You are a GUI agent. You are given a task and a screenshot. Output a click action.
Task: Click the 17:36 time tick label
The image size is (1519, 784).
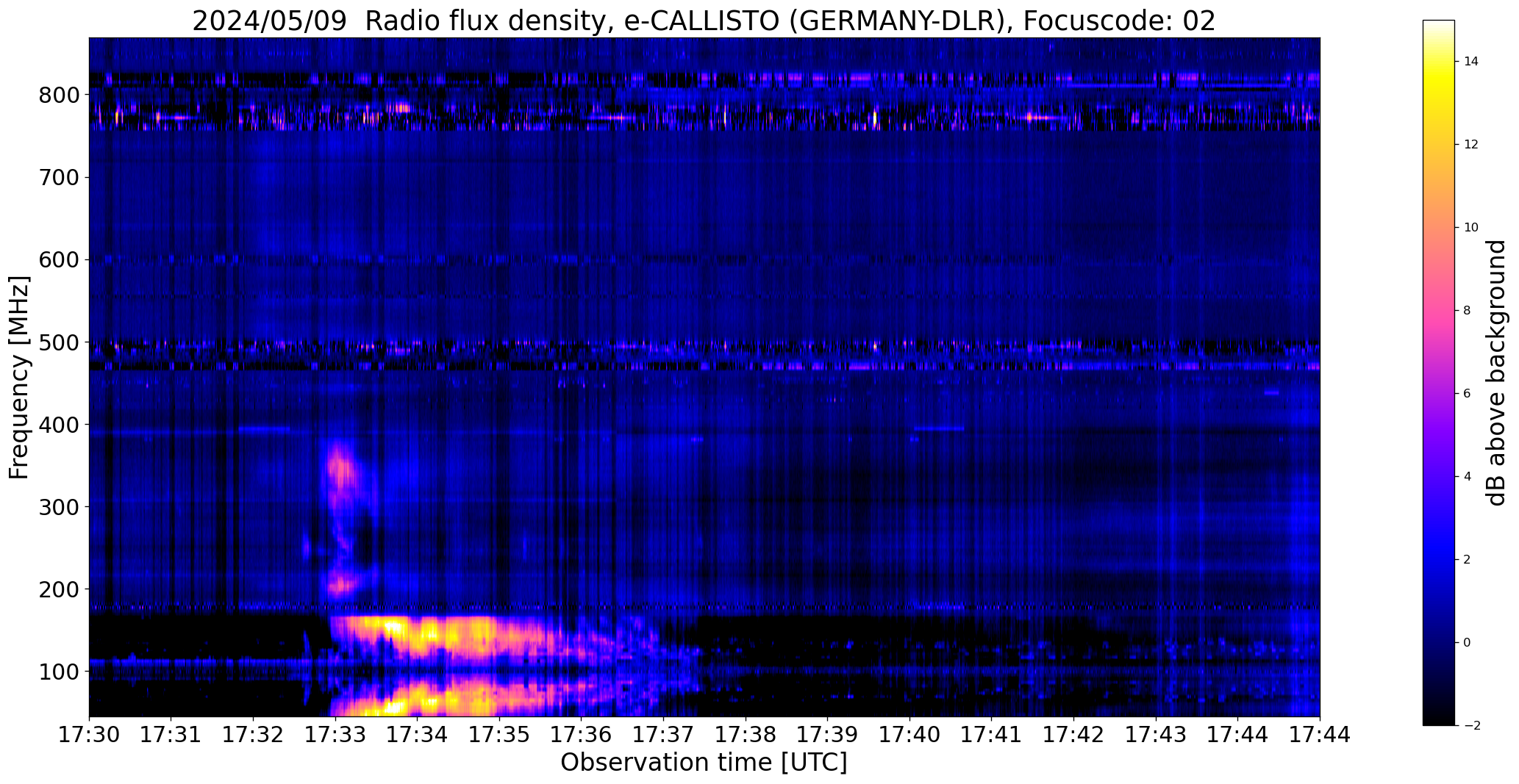(582, 736)
